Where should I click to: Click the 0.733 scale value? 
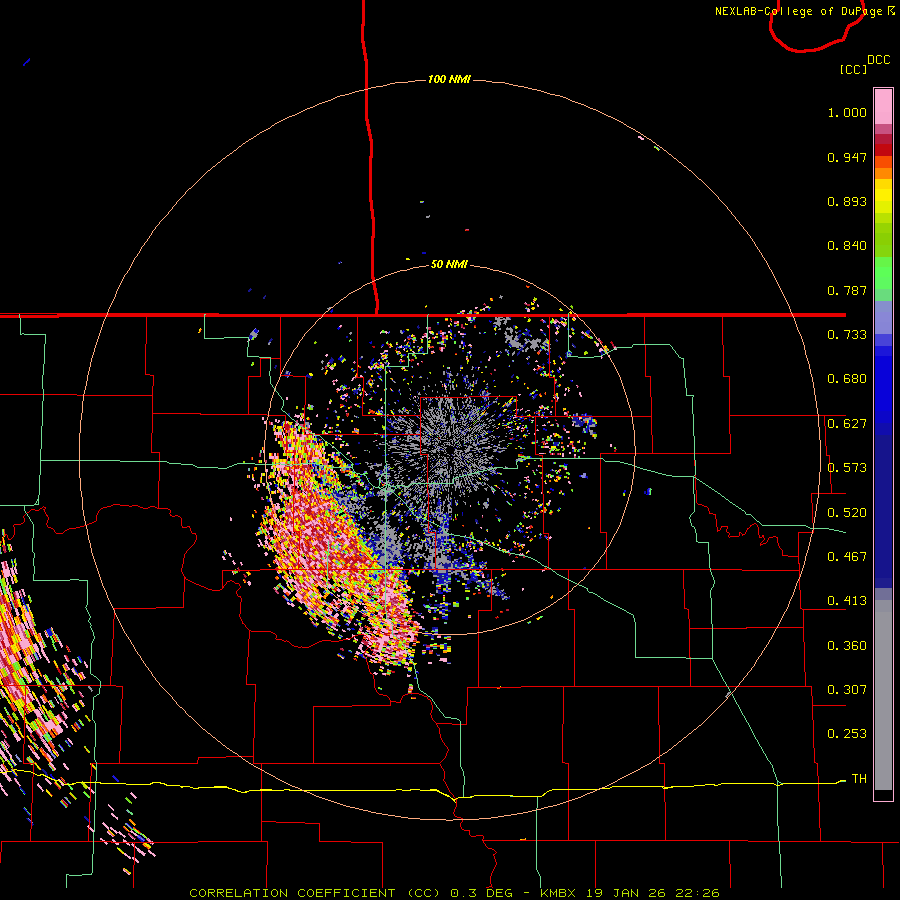point(847,335)
